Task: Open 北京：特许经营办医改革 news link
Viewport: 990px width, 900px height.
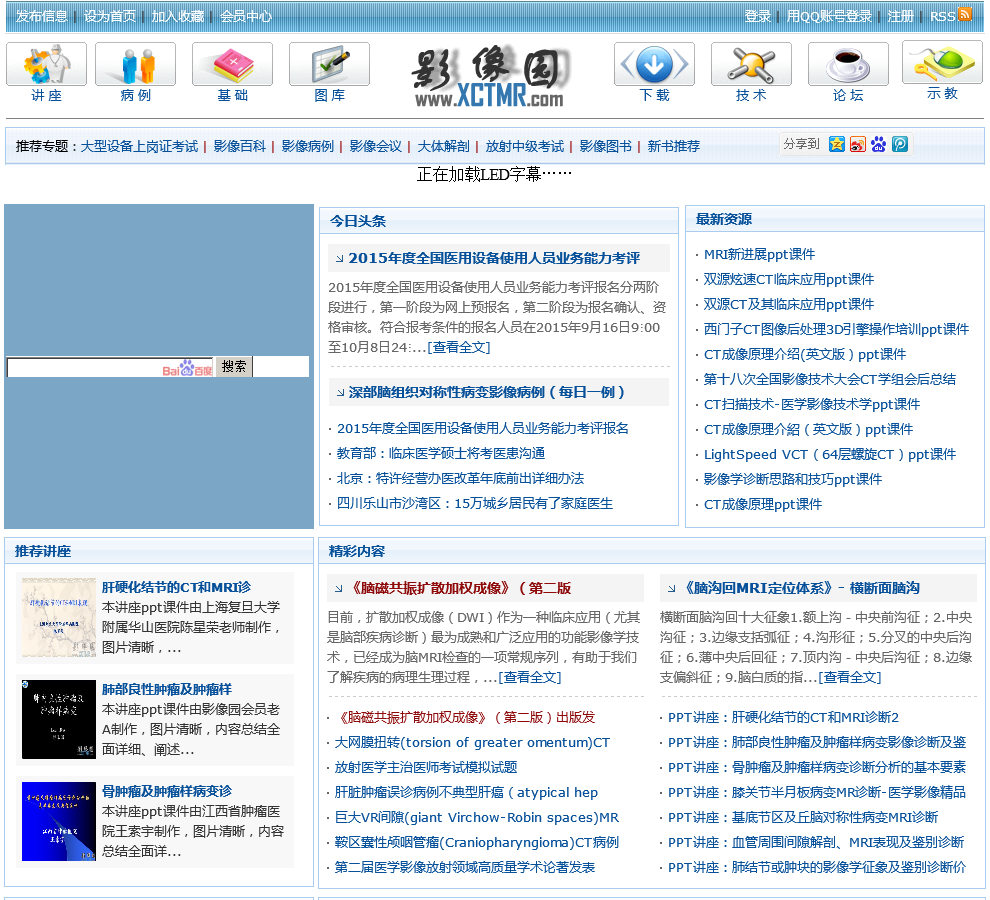Action: click(x=460, y=479)
